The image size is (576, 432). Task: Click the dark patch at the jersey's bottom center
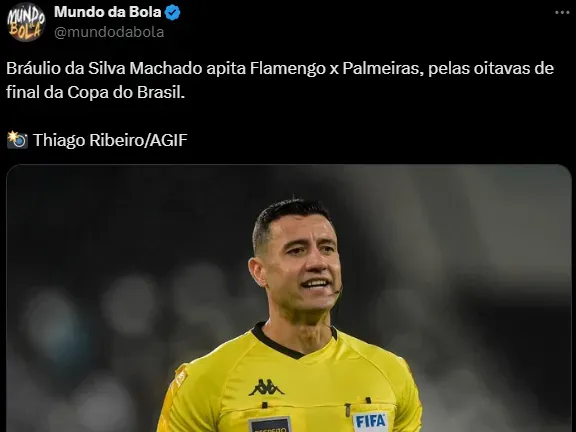tap(270, 425)
